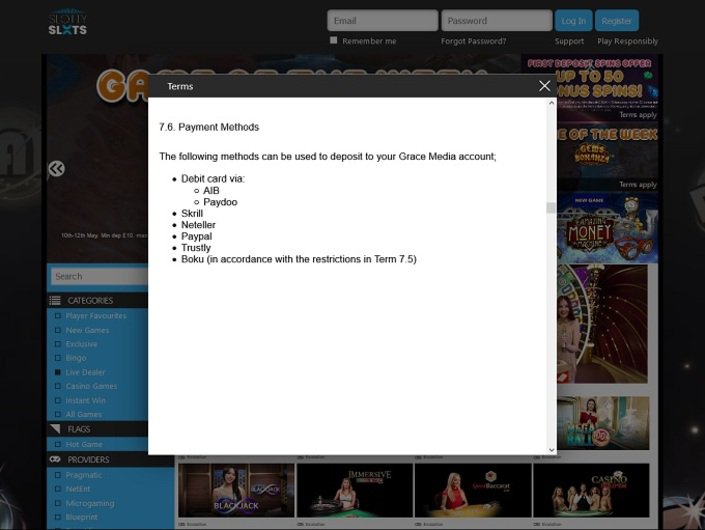Toggle Pragmatic provider checkbox

(x=58, y=475)
